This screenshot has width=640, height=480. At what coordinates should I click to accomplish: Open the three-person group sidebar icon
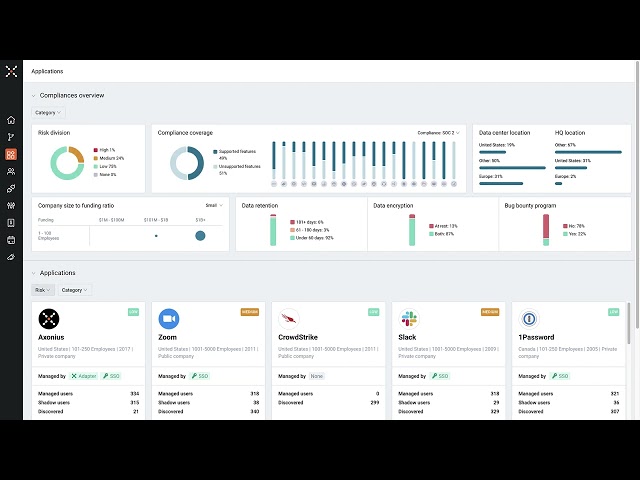[x=11, y=206]
